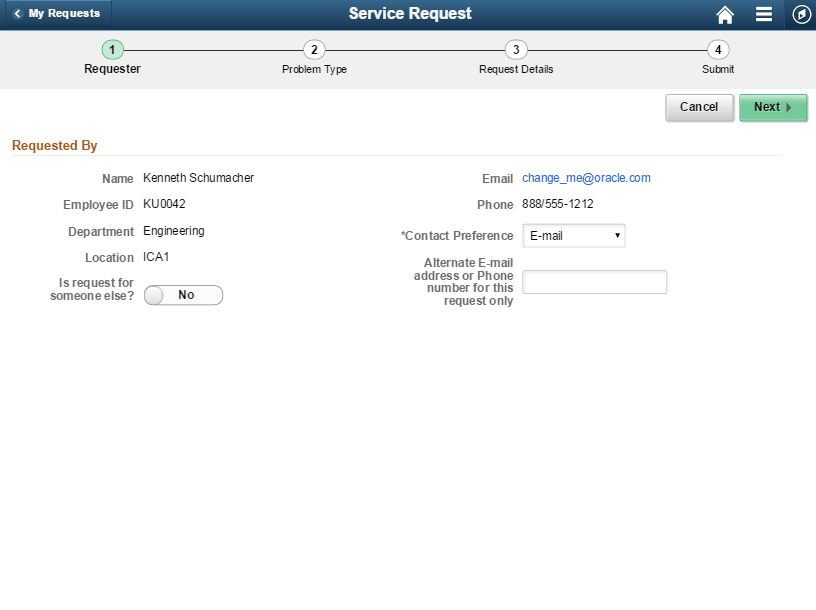Click the Contact Preference dropdown arrow
816x610 pixels.
pos(615,235)
